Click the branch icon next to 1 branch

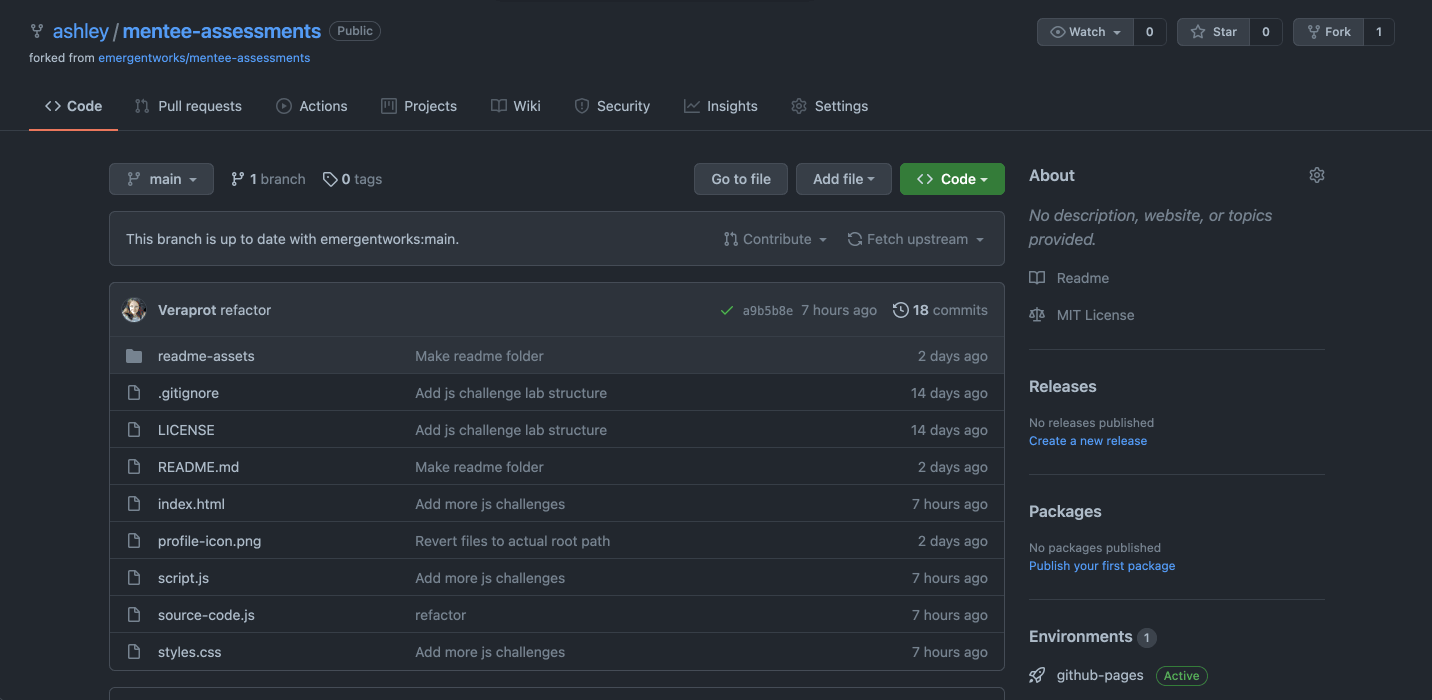coord(238,179)
